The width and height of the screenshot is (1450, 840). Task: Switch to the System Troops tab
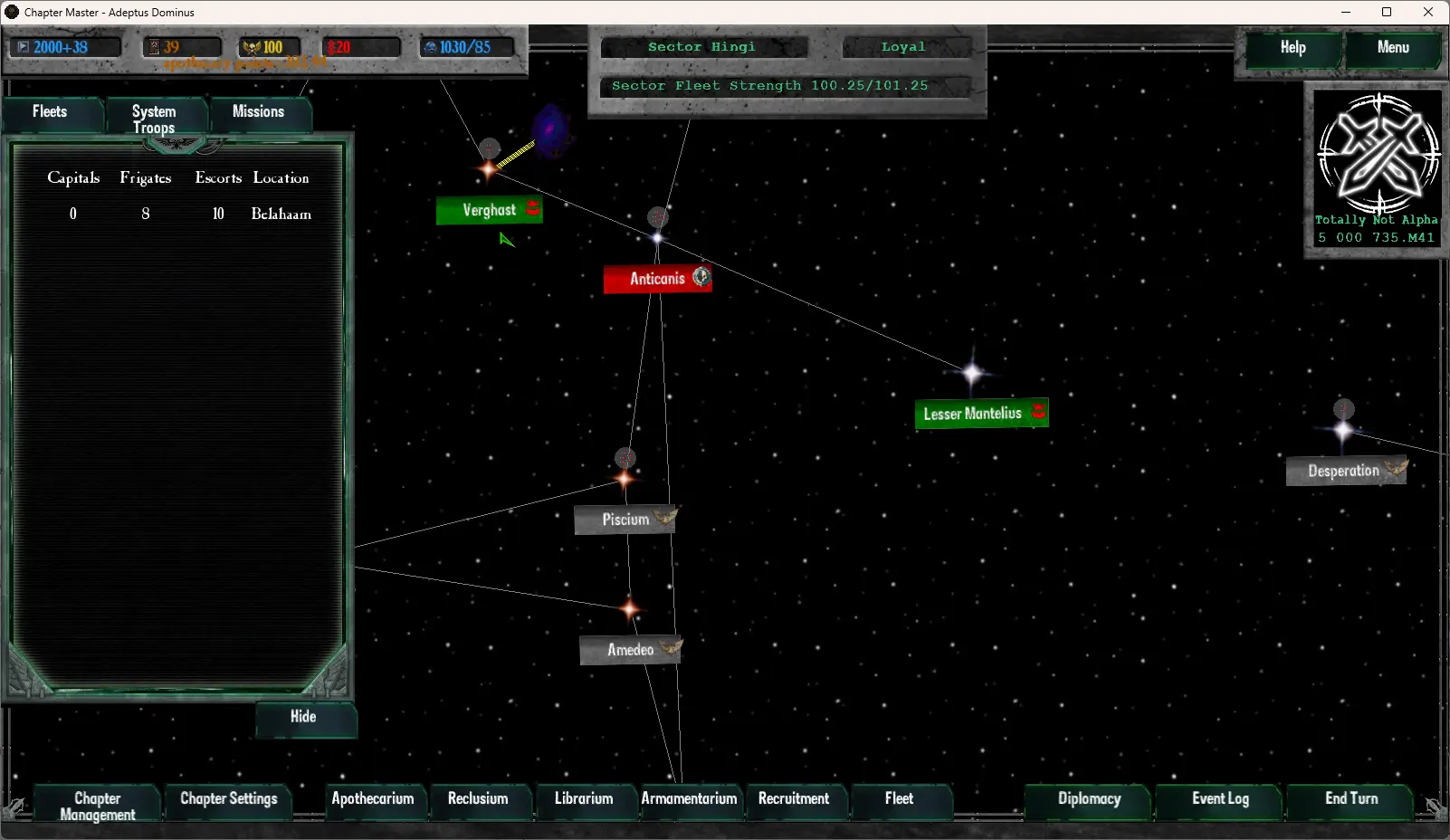tap(155, 119)
